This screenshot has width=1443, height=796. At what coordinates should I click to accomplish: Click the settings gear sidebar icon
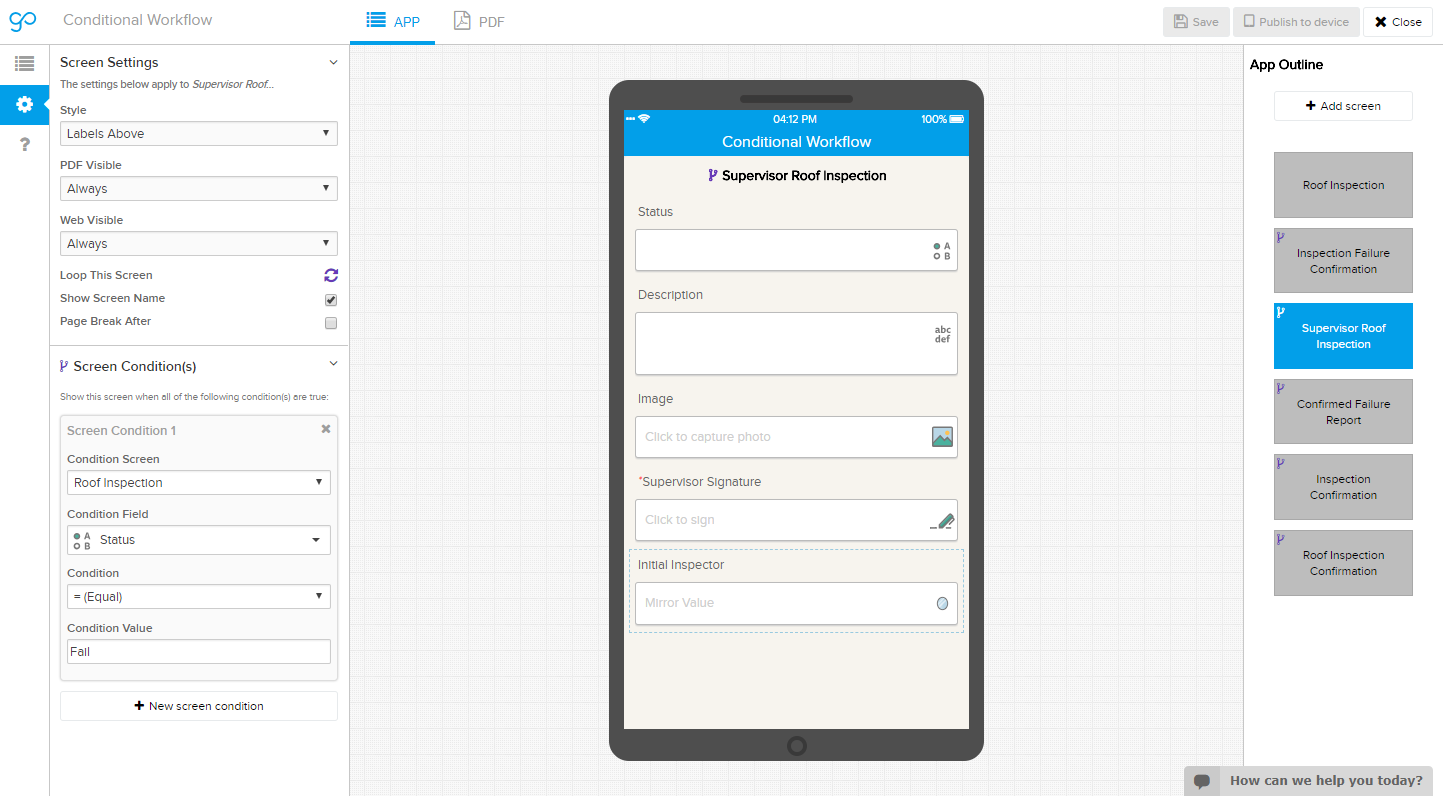point(24,104)
